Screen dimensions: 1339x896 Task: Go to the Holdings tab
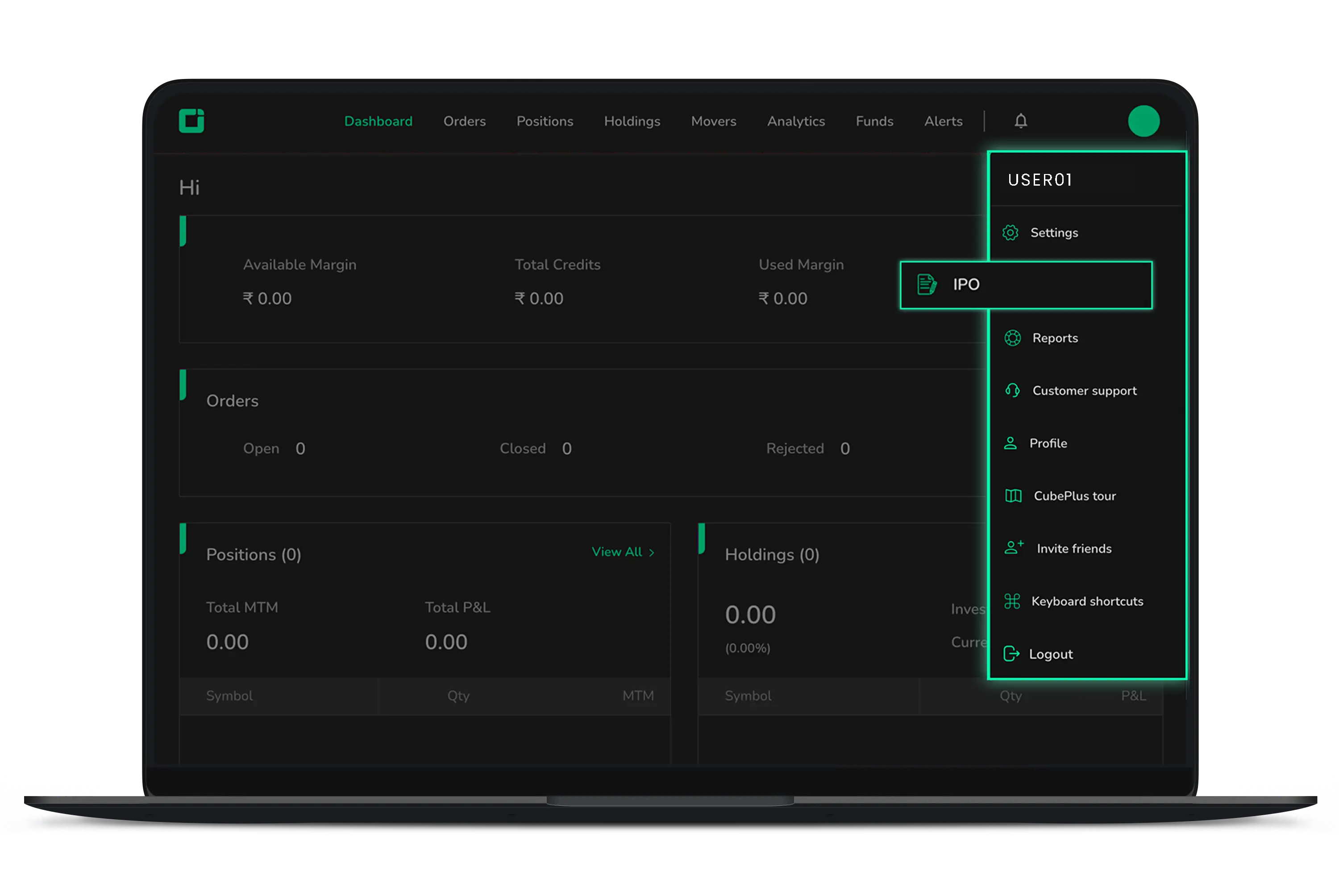point(632,121)
